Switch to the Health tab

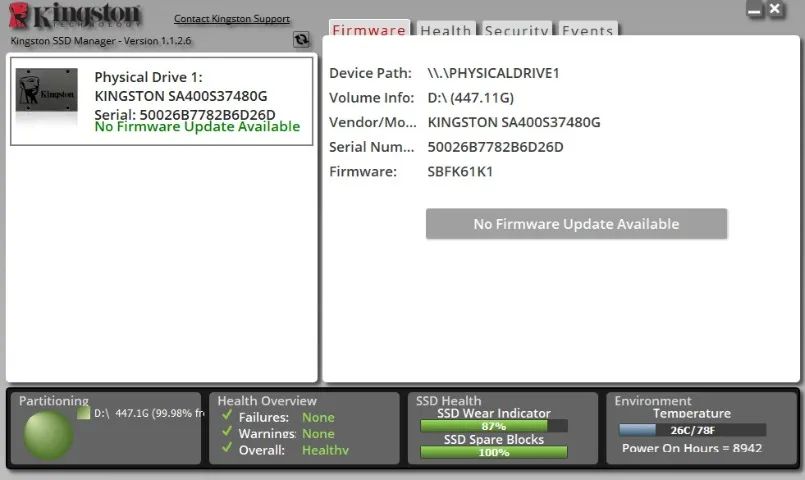click(446, 29)
